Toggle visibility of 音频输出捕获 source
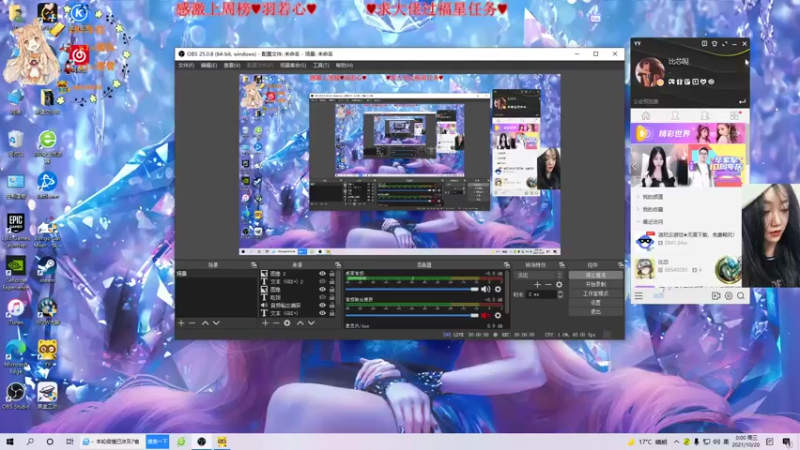 click(322, 305)
